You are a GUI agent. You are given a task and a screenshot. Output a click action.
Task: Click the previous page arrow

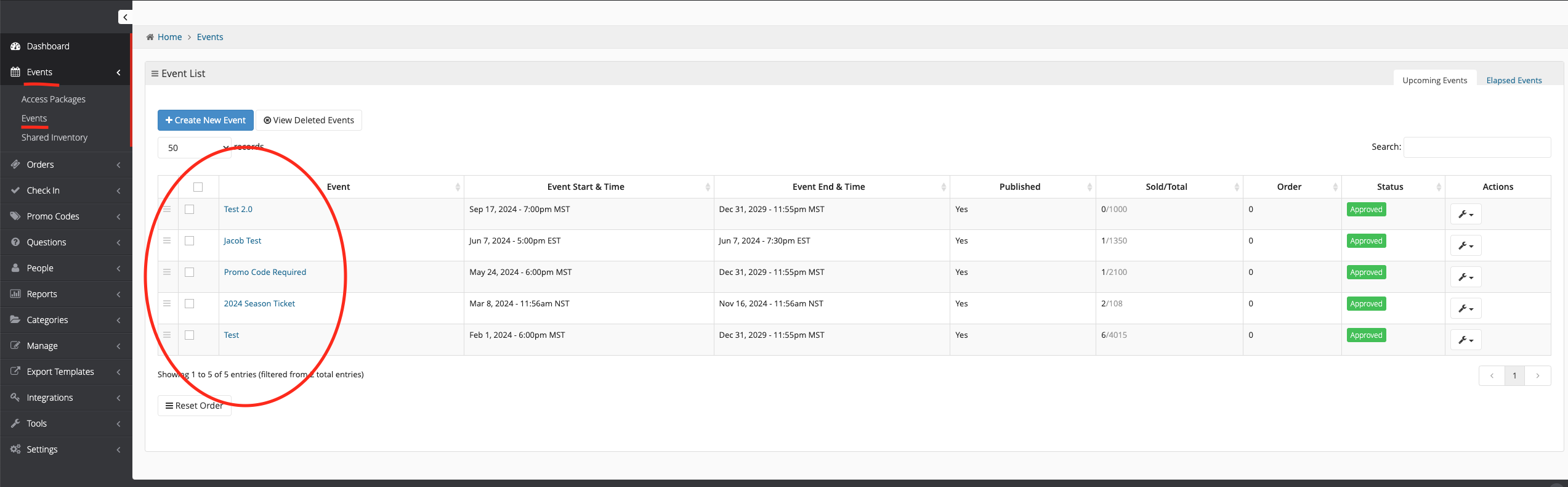1492,375
